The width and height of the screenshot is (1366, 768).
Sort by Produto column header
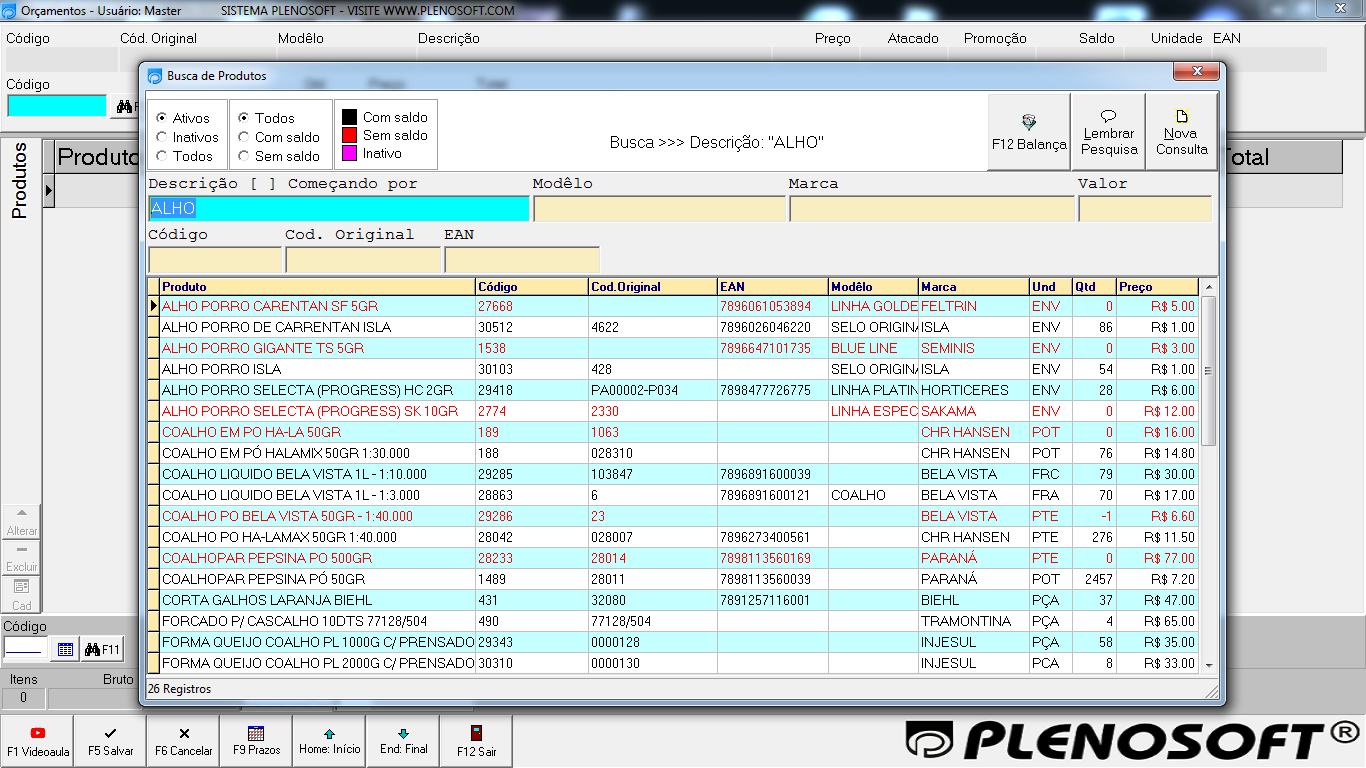click(317, 287)
